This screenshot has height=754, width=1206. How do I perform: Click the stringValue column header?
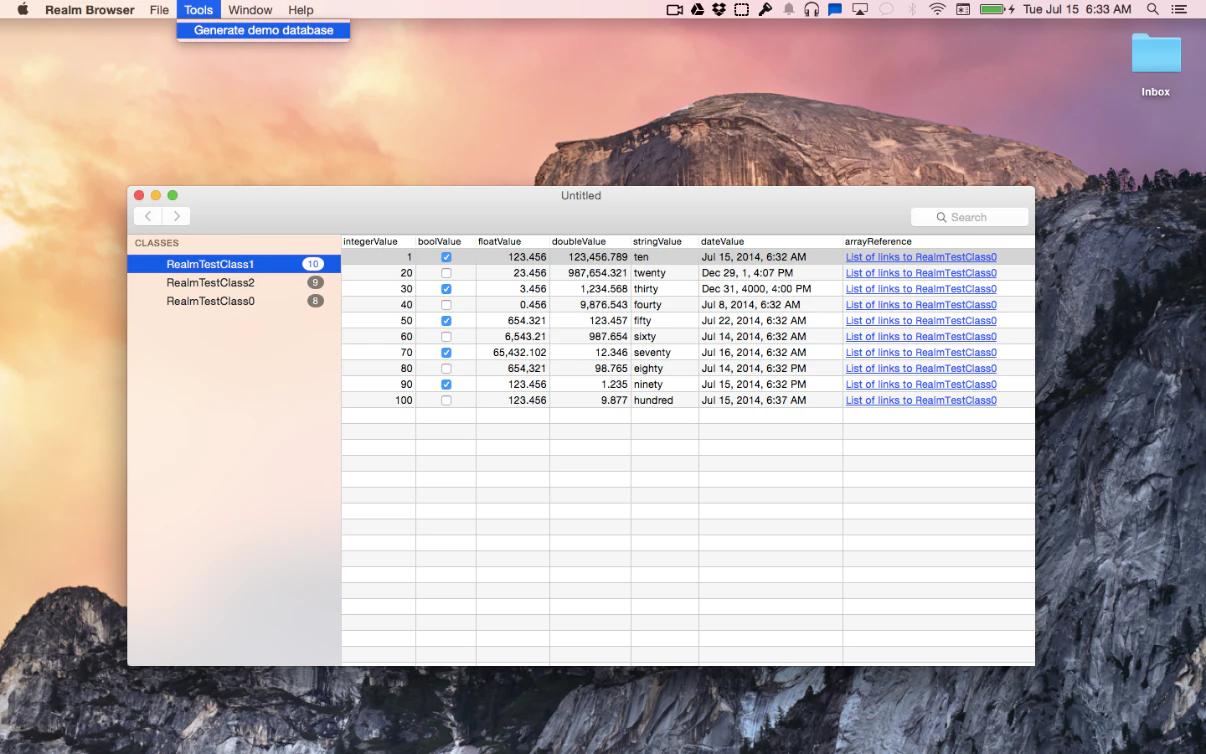(664, 242)
